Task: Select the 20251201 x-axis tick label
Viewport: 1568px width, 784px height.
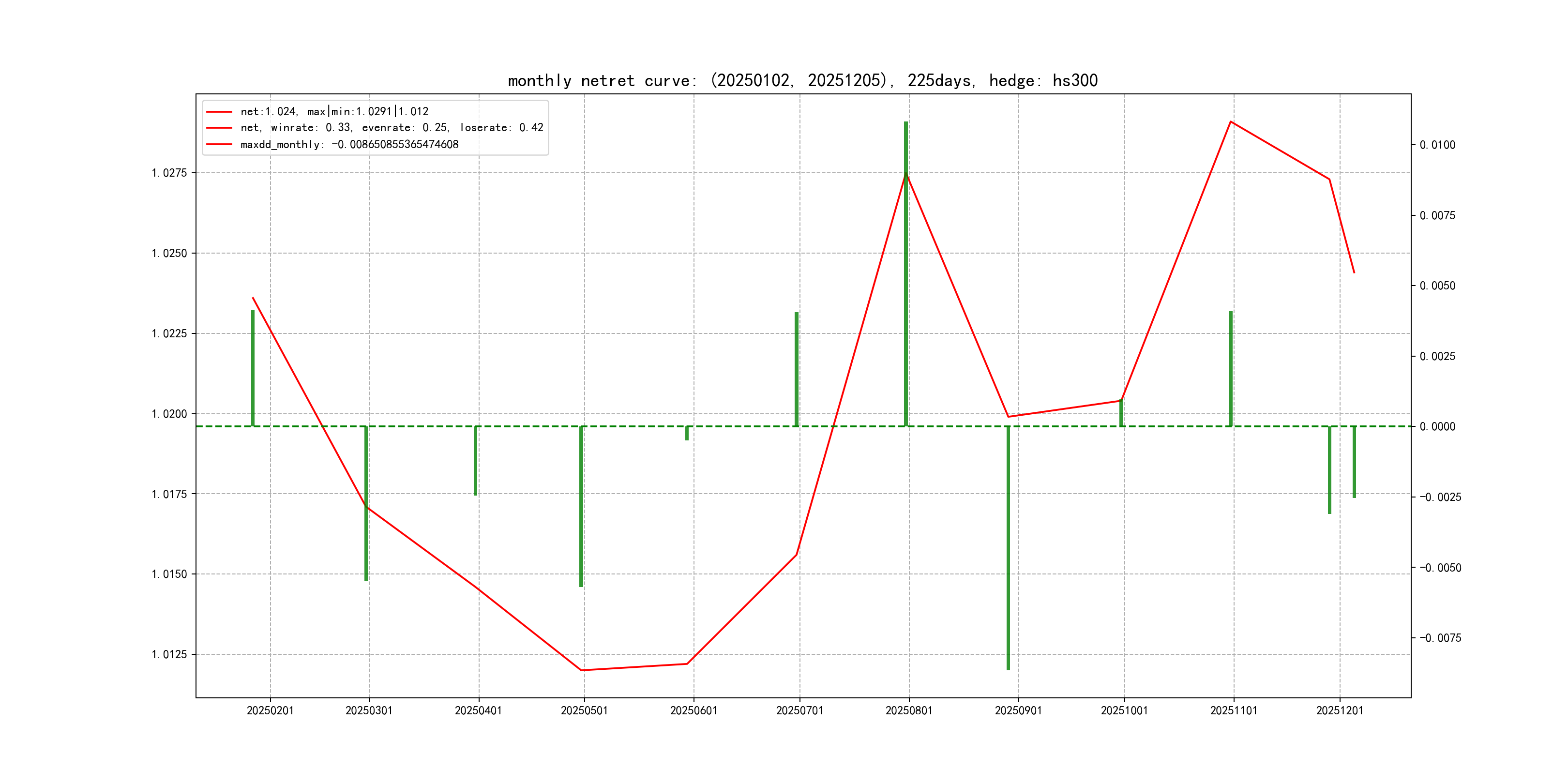Action: [1339, 710]
